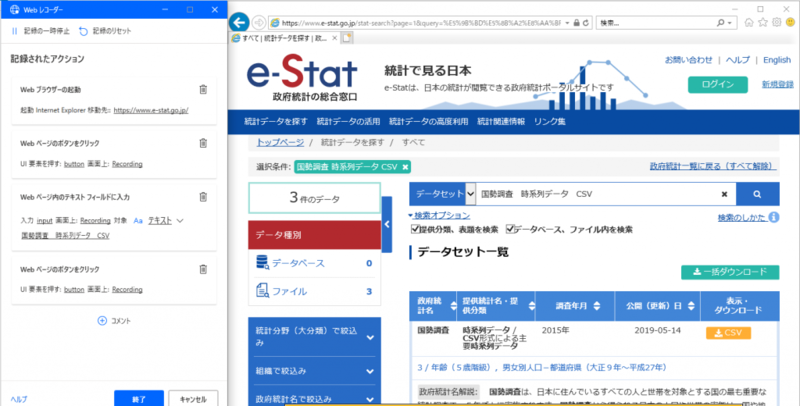Go back with the browser back arrow
Viewport: 800px width, 406px height.
pos(239,22)
